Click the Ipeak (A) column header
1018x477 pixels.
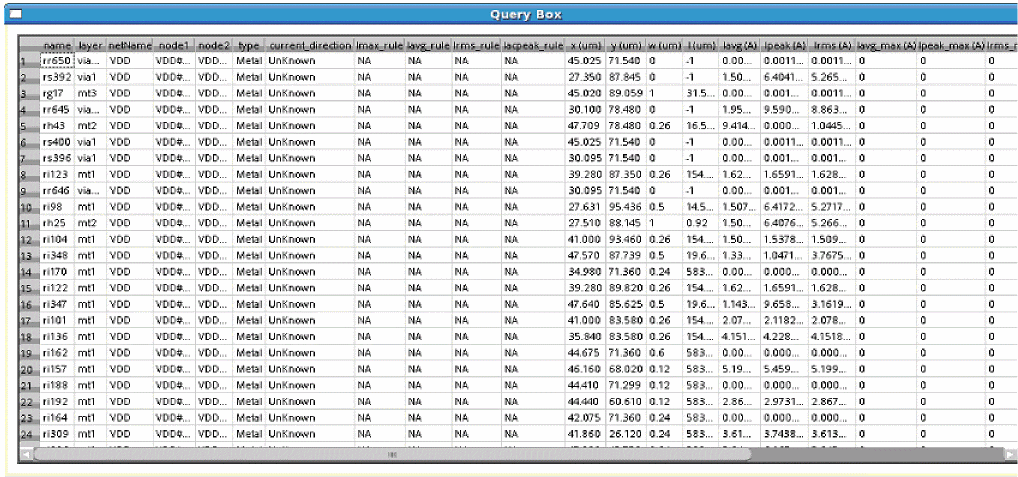click(784, 46)
